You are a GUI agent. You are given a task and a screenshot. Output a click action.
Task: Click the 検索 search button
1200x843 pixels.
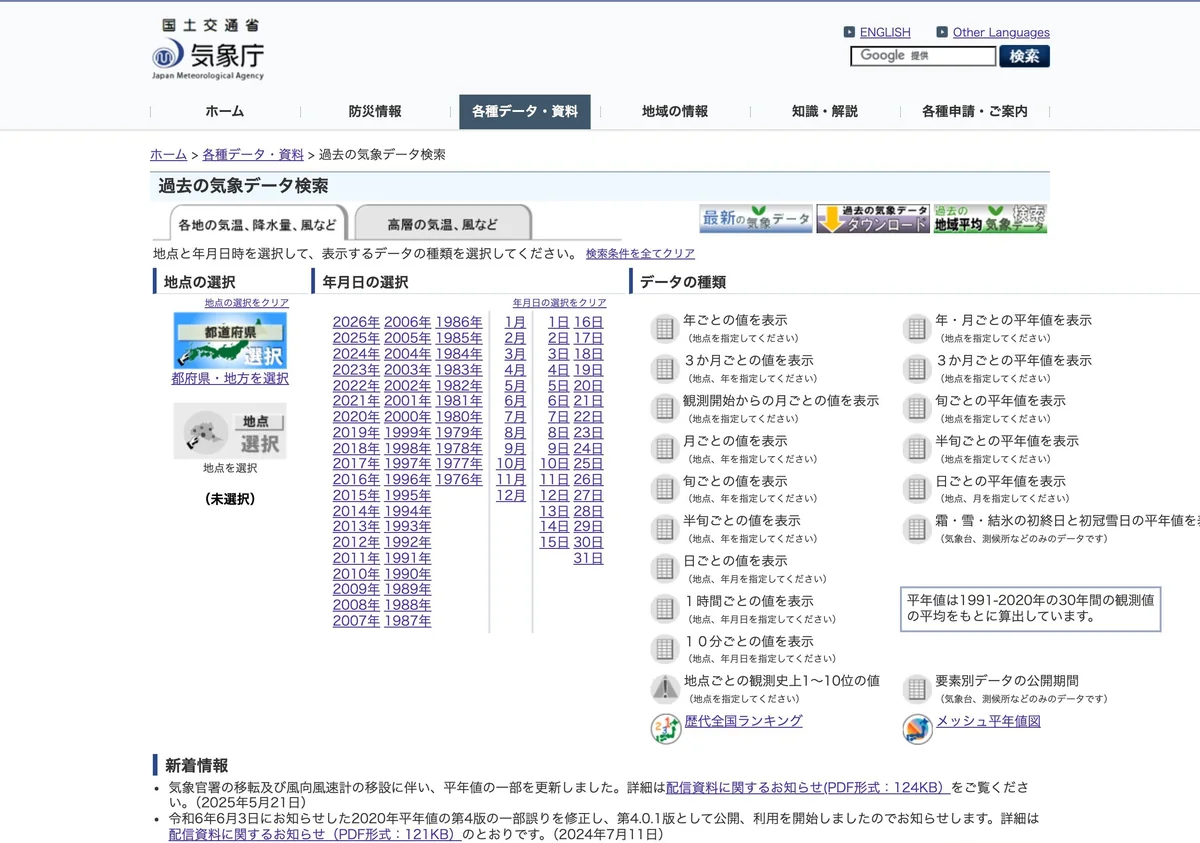pyautogui.click(x=1024, y=56)
